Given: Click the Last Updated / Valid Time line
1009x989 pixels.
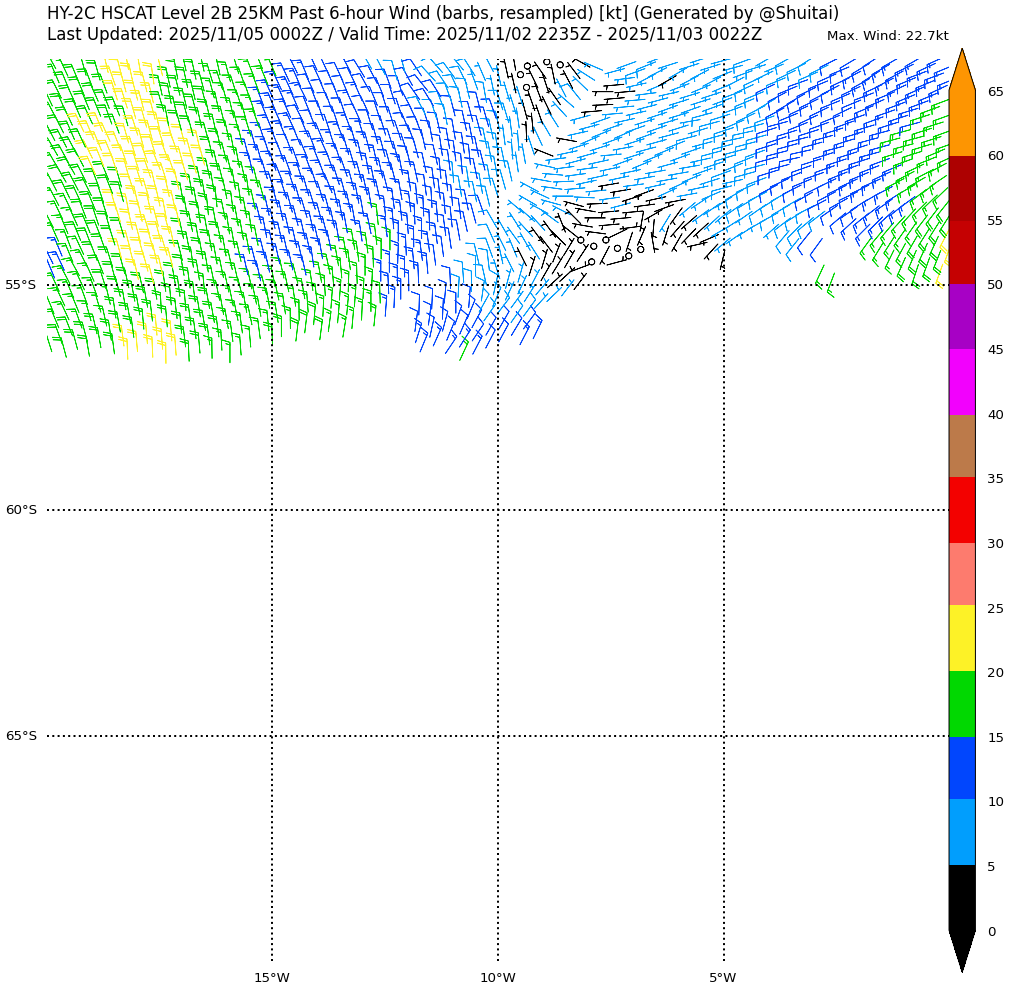Looking at the screenshot, I should 404,34.
